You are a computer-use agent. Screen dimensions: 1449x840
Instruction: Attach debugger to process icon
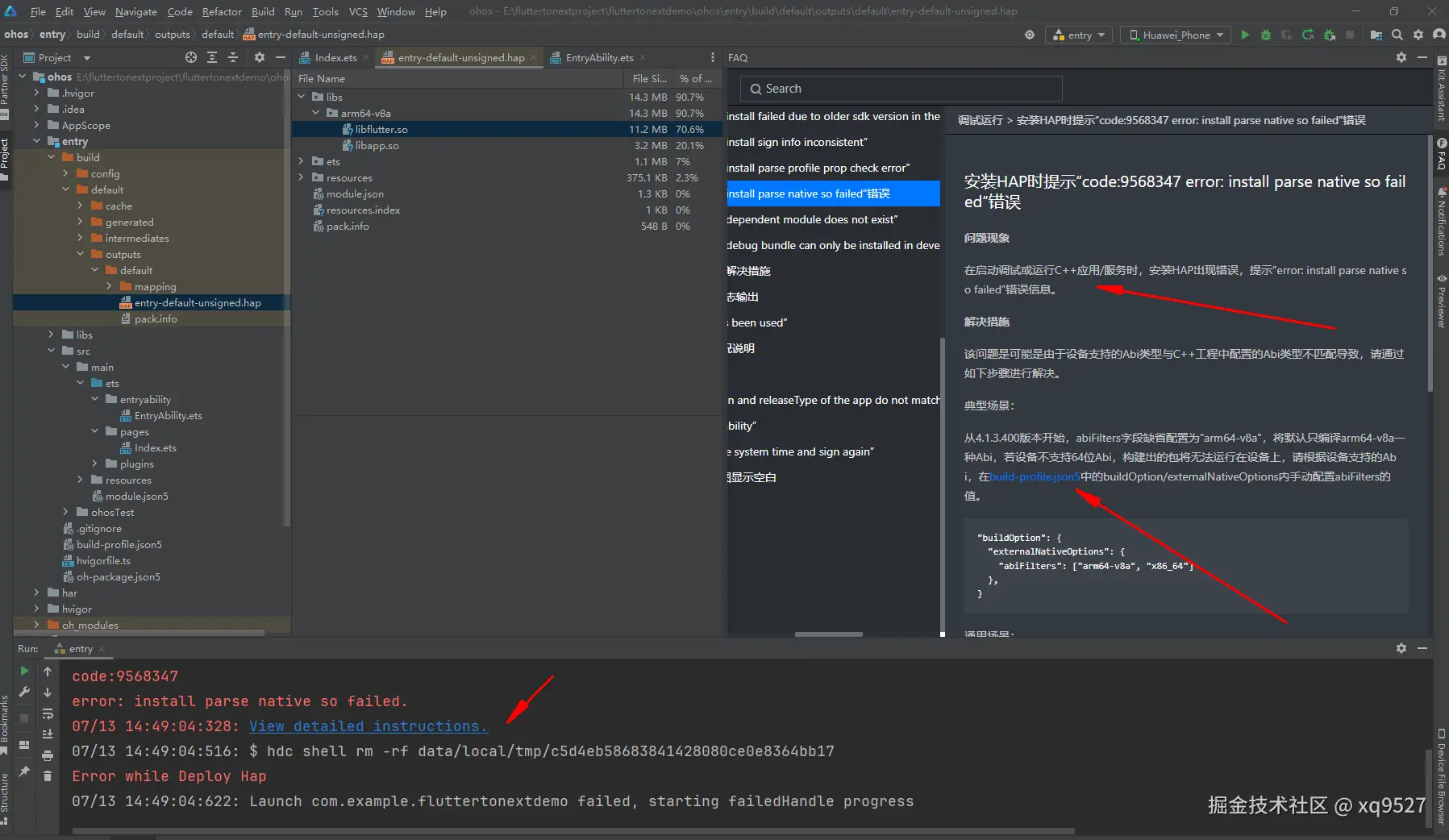[x=1329, y=35]
